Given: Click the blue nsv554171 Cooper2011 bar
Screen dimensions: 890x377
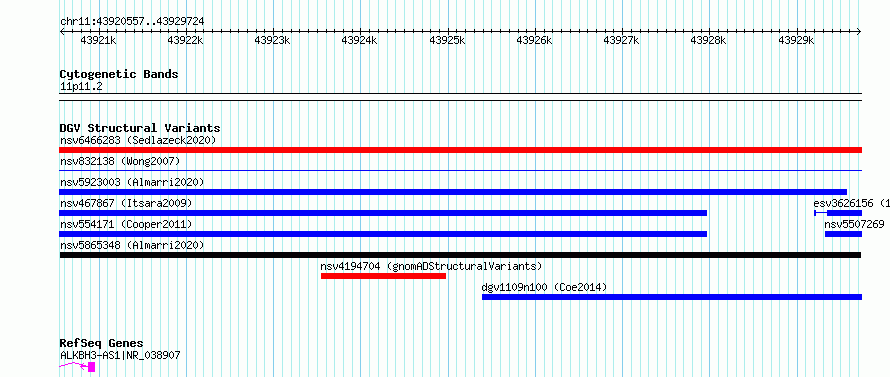Looking at the screenshot, I should pos(383,234).
